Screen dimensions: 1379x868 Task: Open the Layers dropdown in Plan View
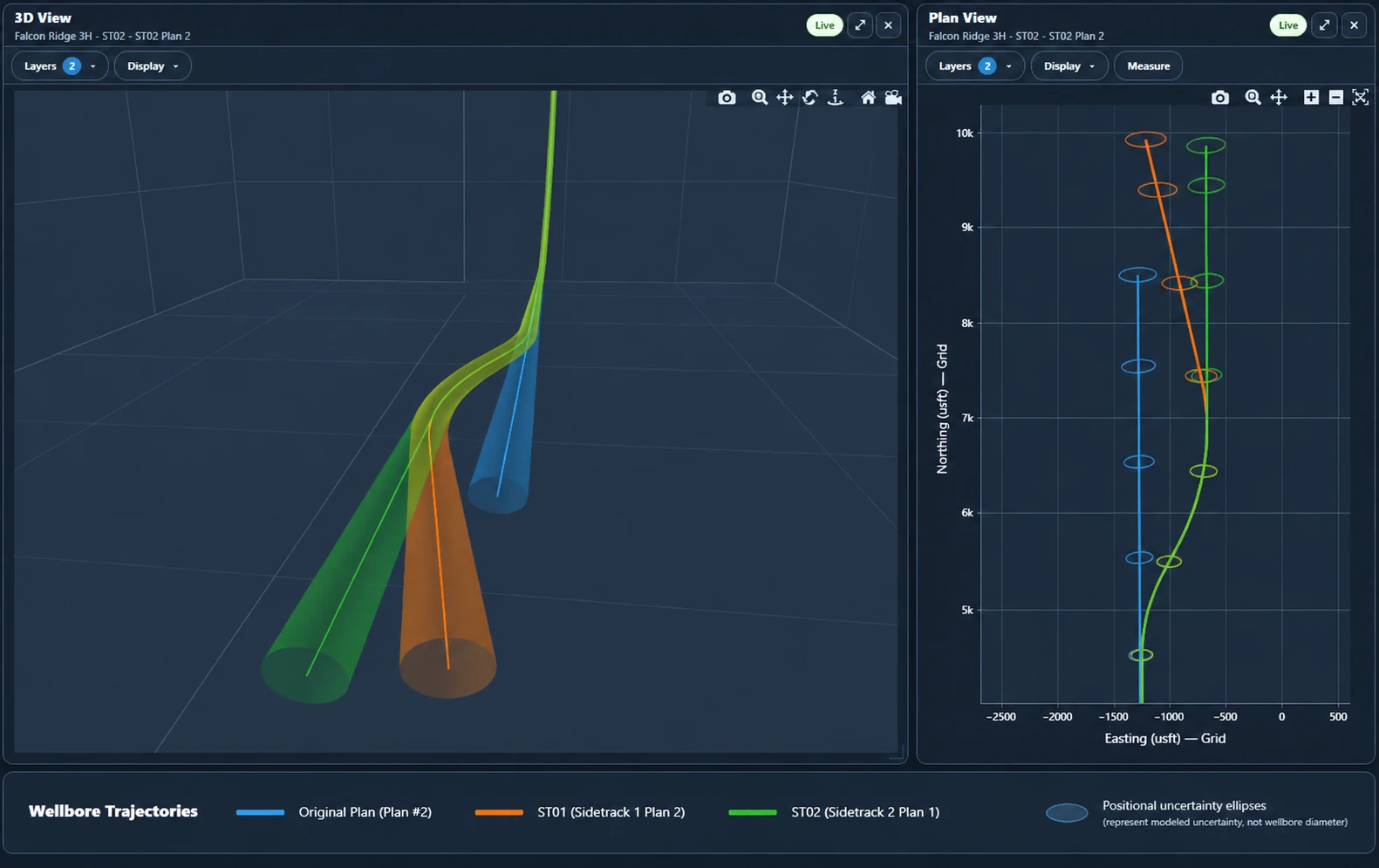(x=976, y=66)
